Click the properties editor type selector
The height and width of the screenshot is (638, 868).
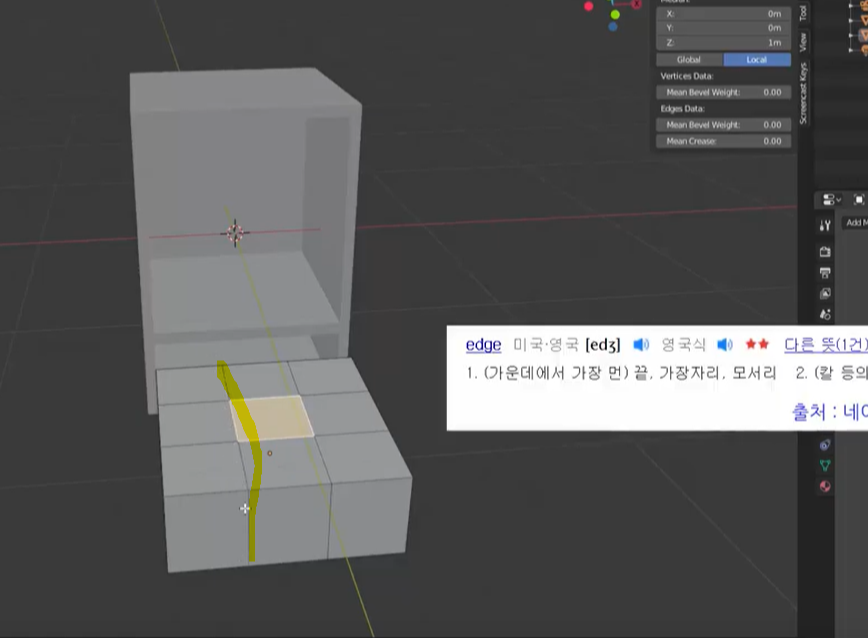831,199
